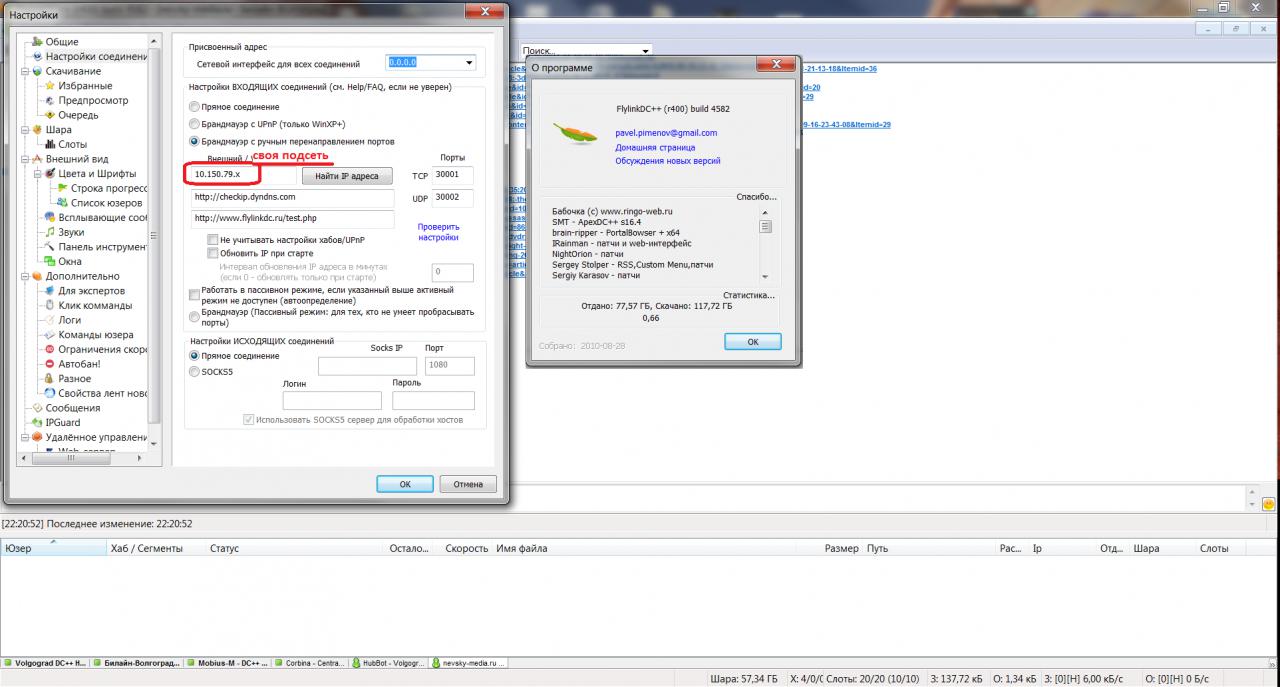
Task: Collapse the Скачивание tree node
Action: point(25,71)
